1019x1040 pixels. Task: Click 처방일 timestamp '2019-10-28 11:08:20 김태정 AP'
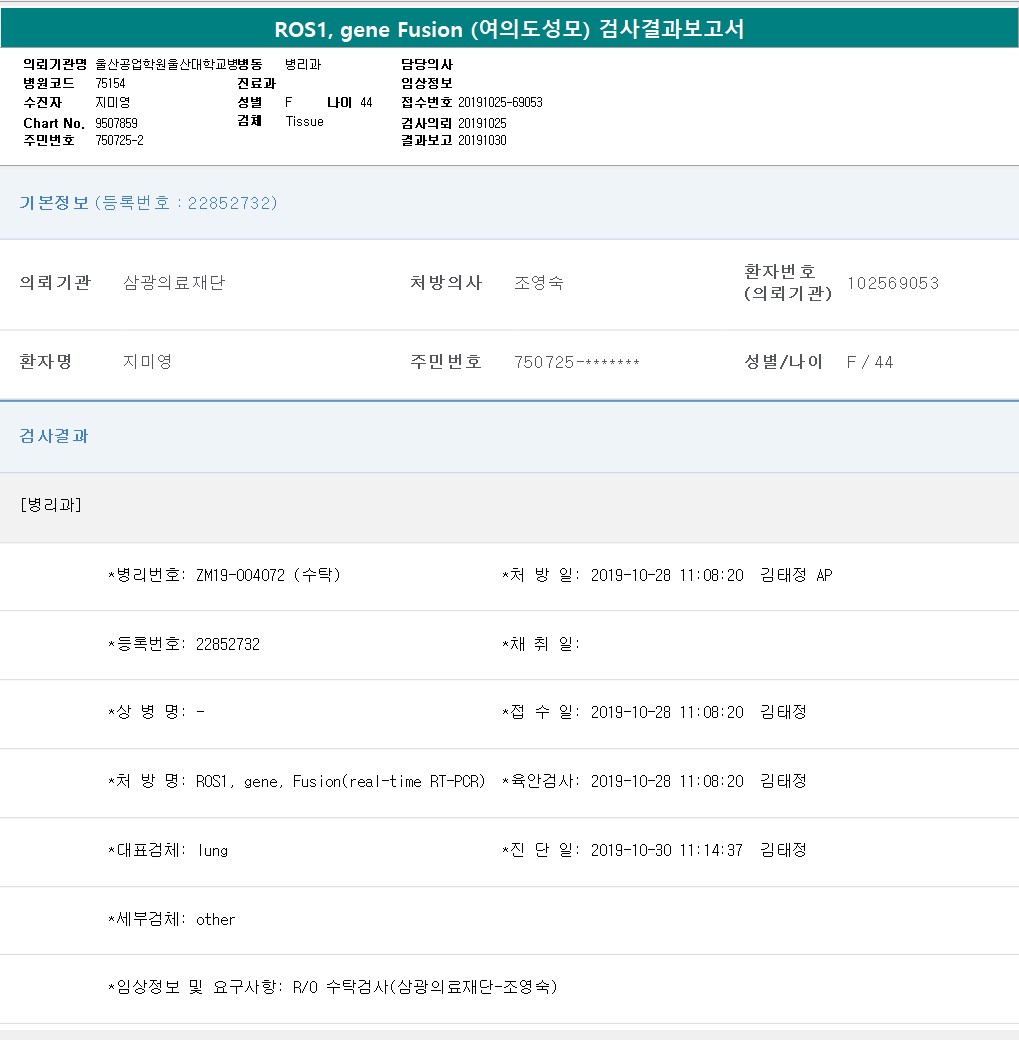pyautogui.click(x=711, y=575)
